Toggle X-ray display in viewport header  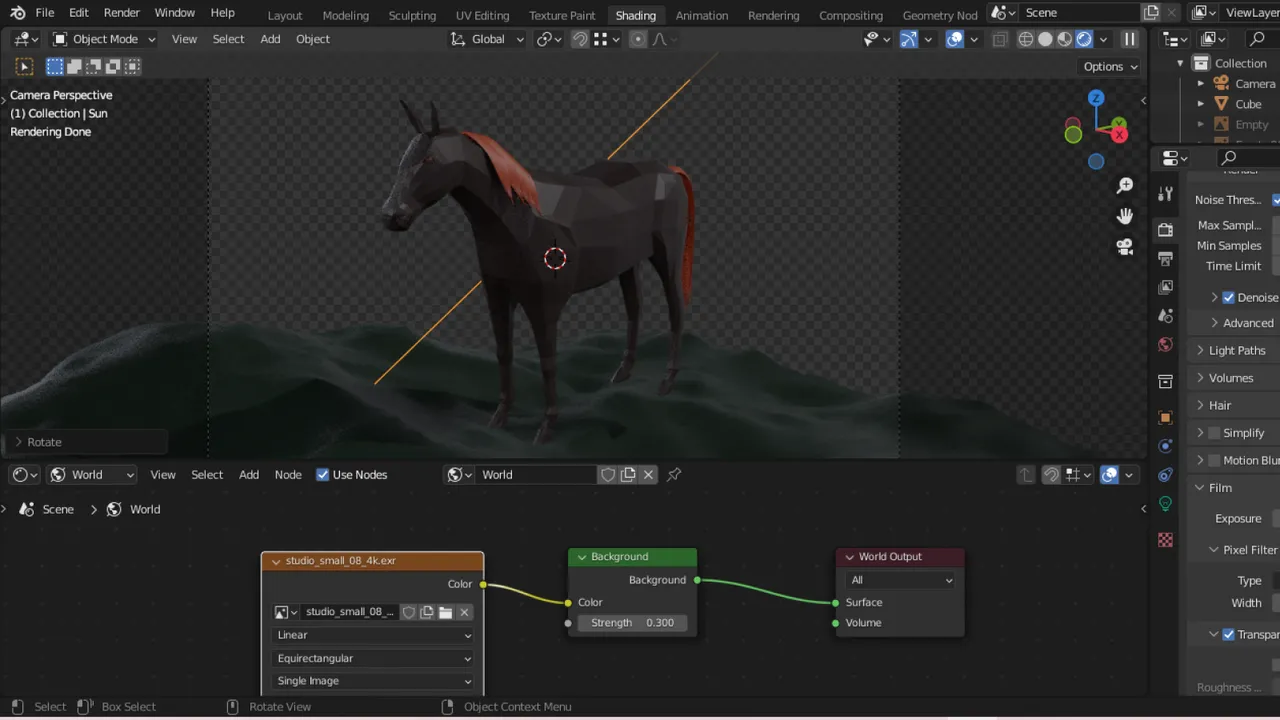pyautogui.click(x=1000, y=39)
